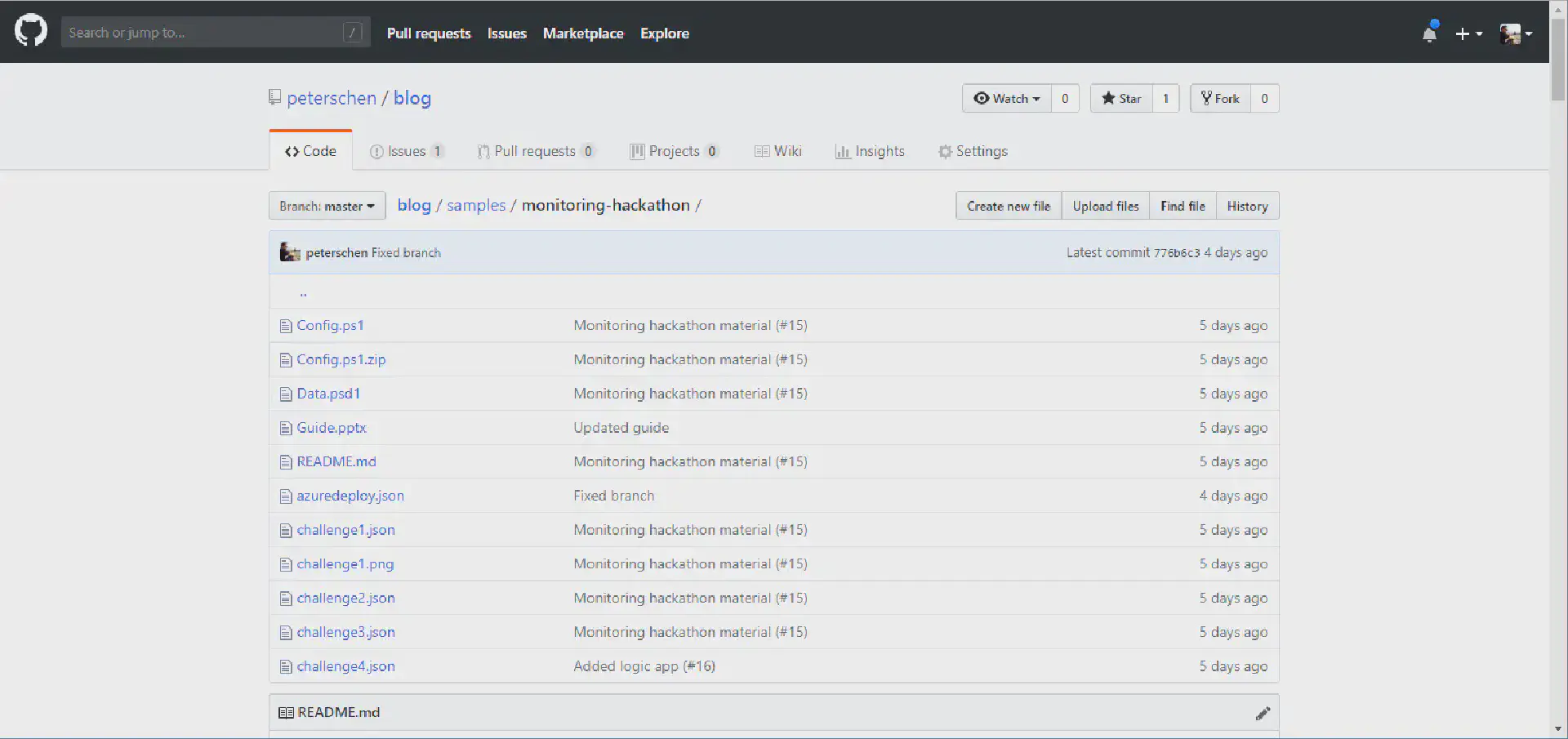Viewport: 1568px width, 739px height.
Task: Click the file icon for Data.psd1
Action: point(286,394)
